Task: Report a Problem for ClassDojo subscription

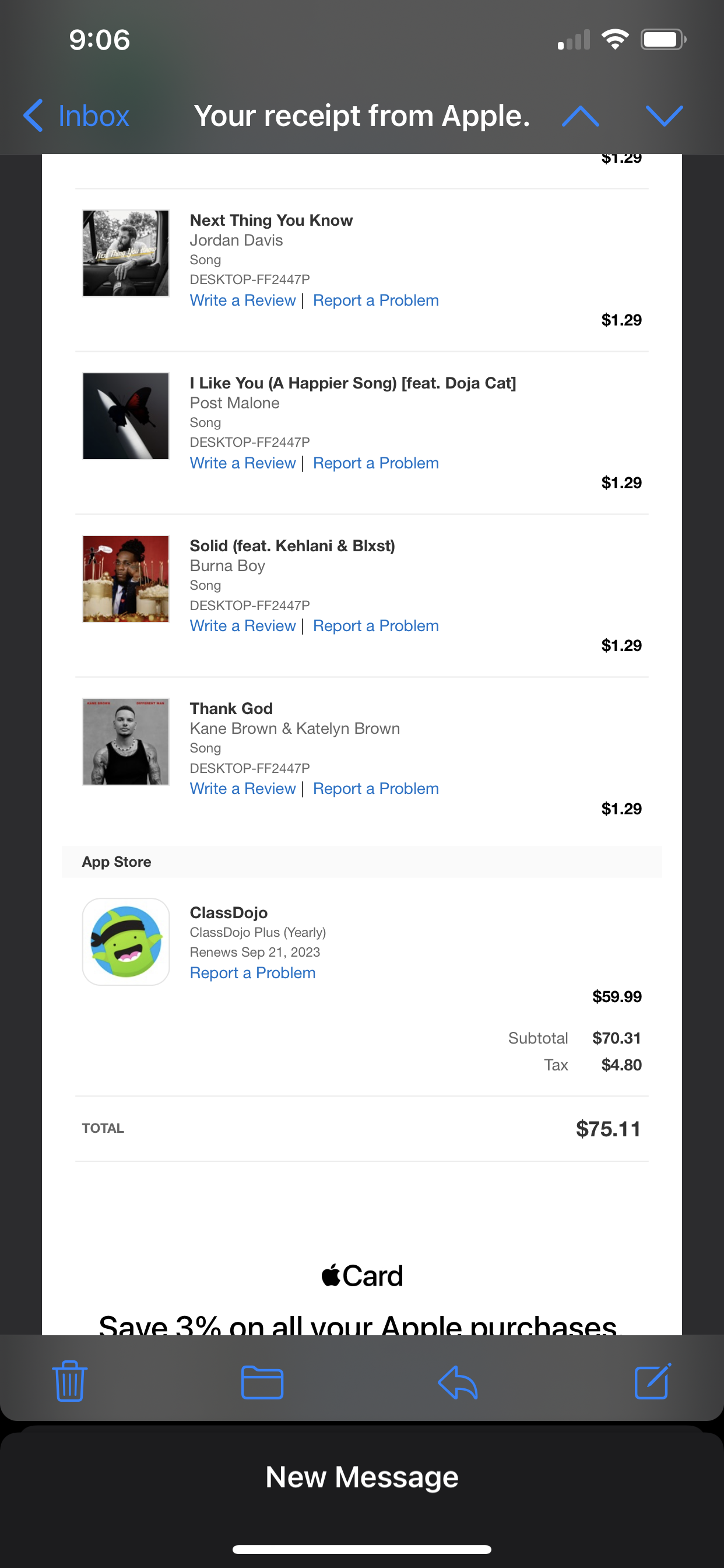Action: (x=252, y=972)
